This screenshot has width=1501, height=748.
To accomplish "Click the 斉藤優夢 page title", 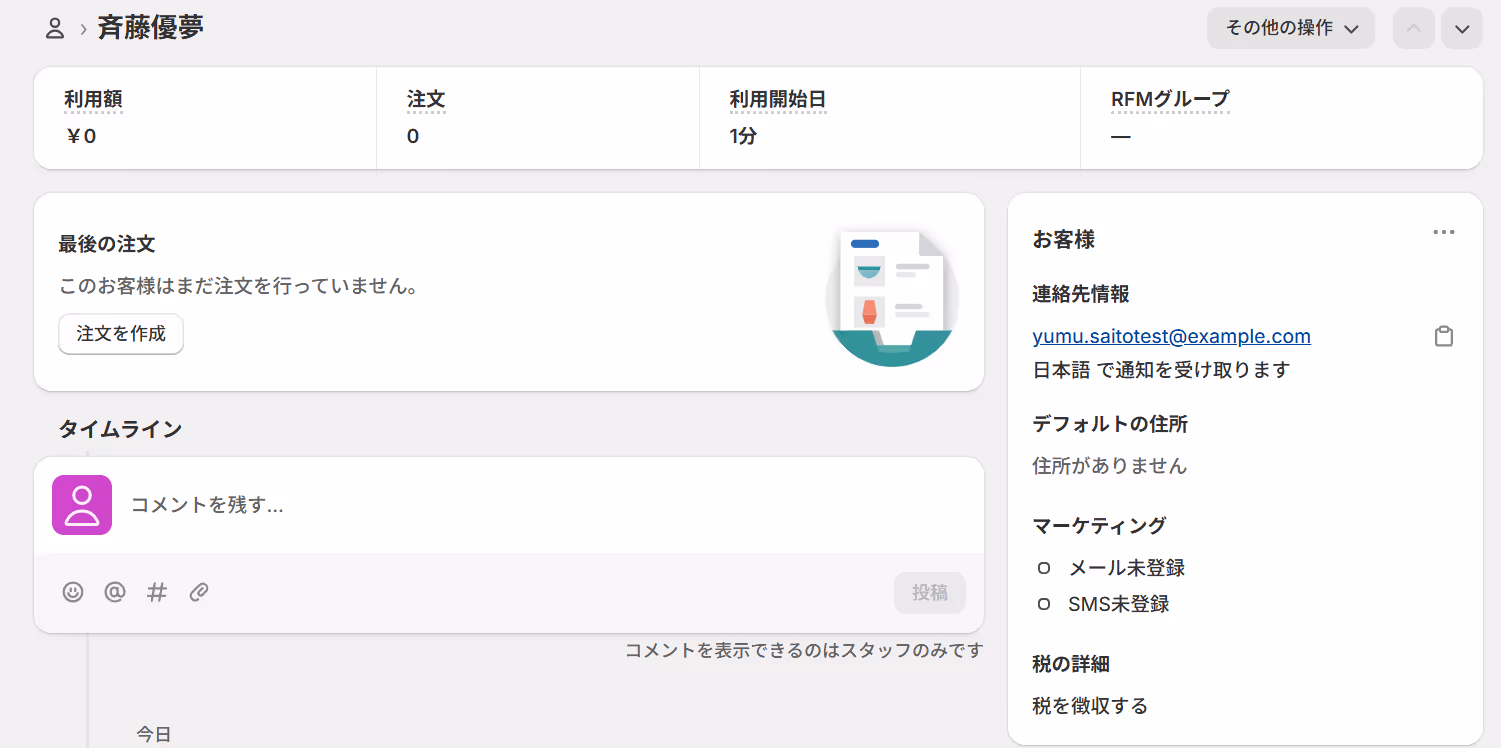I will 151,28.
